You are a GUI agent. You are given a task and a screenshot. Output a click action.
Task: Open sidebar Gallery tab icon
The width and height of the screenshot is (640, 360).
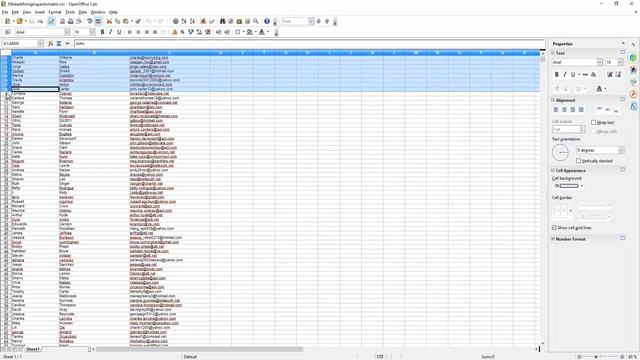(633, 82)
